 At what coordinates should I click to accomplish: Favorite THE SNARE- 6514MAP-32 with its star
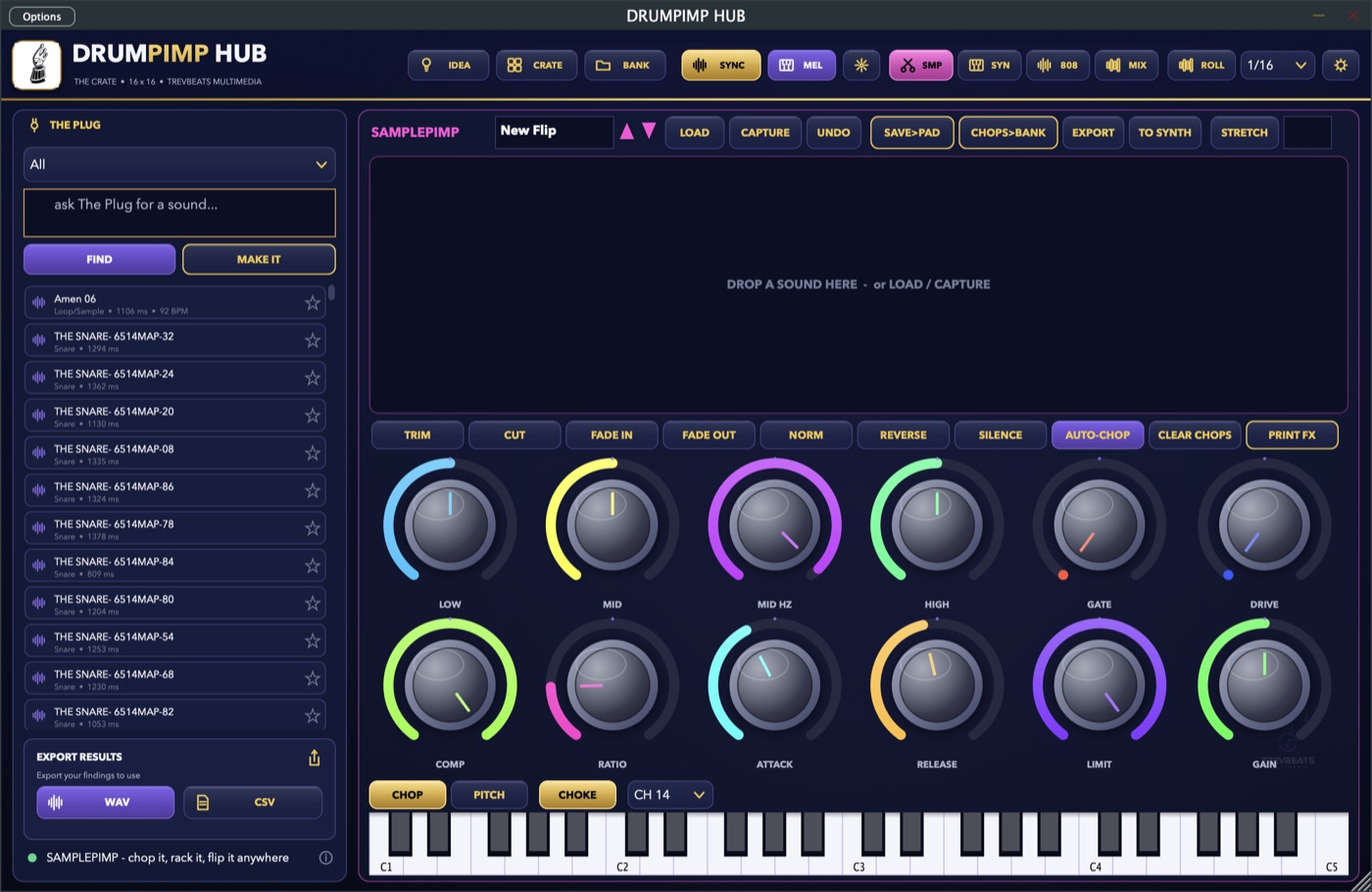(x=313, y=340)
